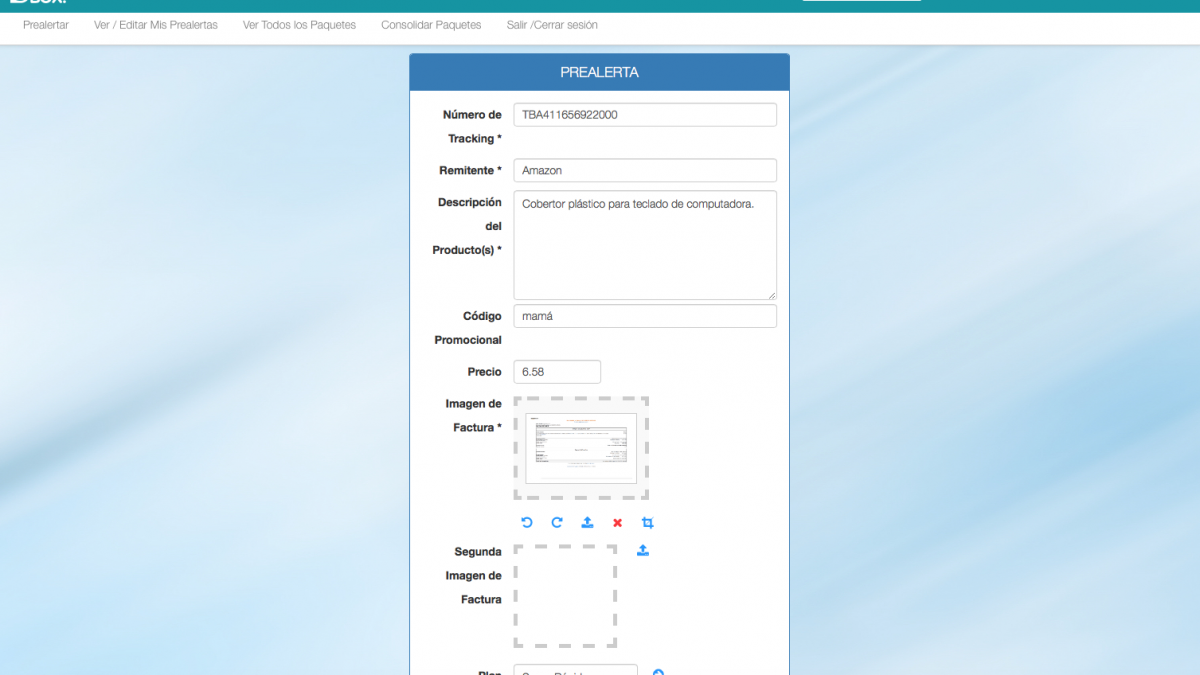Rotate the invoice image clockwise
Screen dimensions: 1200x675
click(x=557, y=522)
